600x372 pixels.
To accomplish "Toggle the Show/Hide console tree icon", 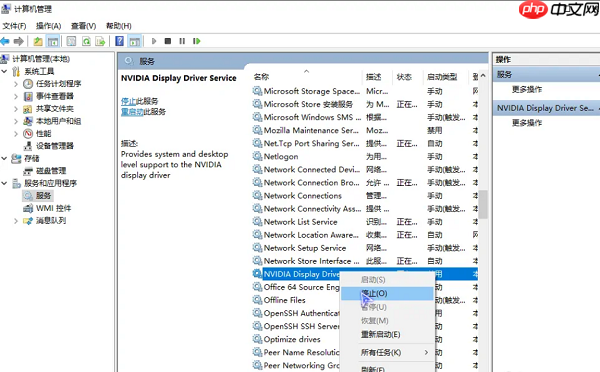I will pos(53,41).
